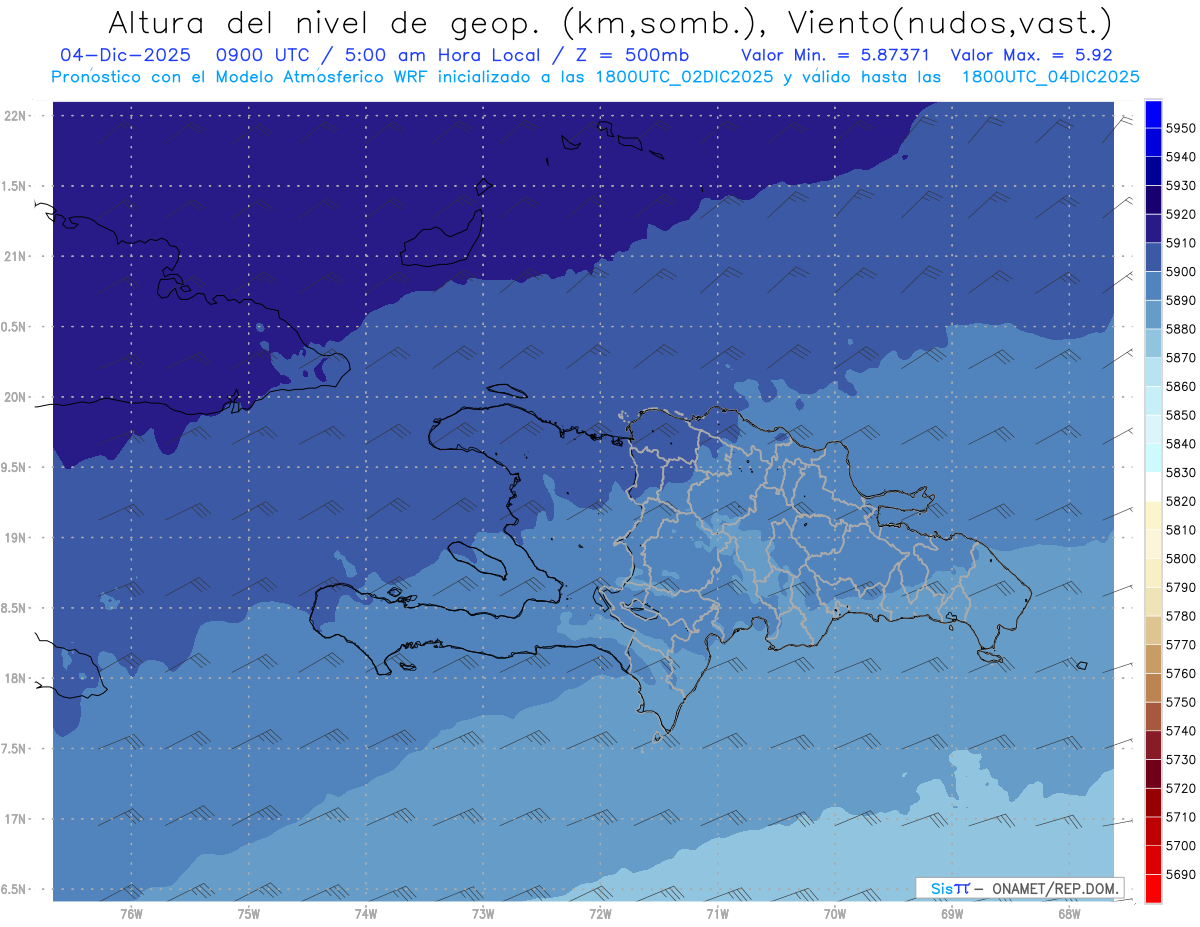Click the '5800' colorbar value
Viewport: 1200px width, 927px height.
pyautogui.click(x=1181, y=558)
